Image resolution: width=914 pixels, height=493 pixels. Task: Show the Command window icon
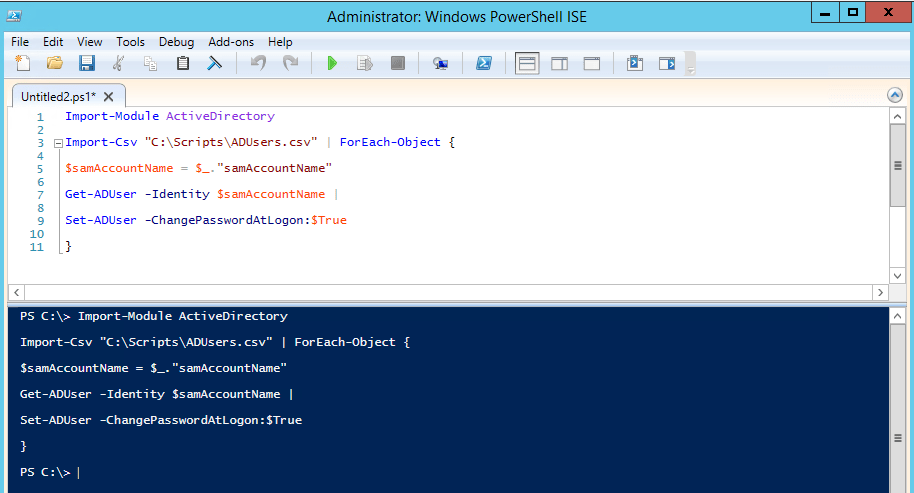click(x=635, y=63)
